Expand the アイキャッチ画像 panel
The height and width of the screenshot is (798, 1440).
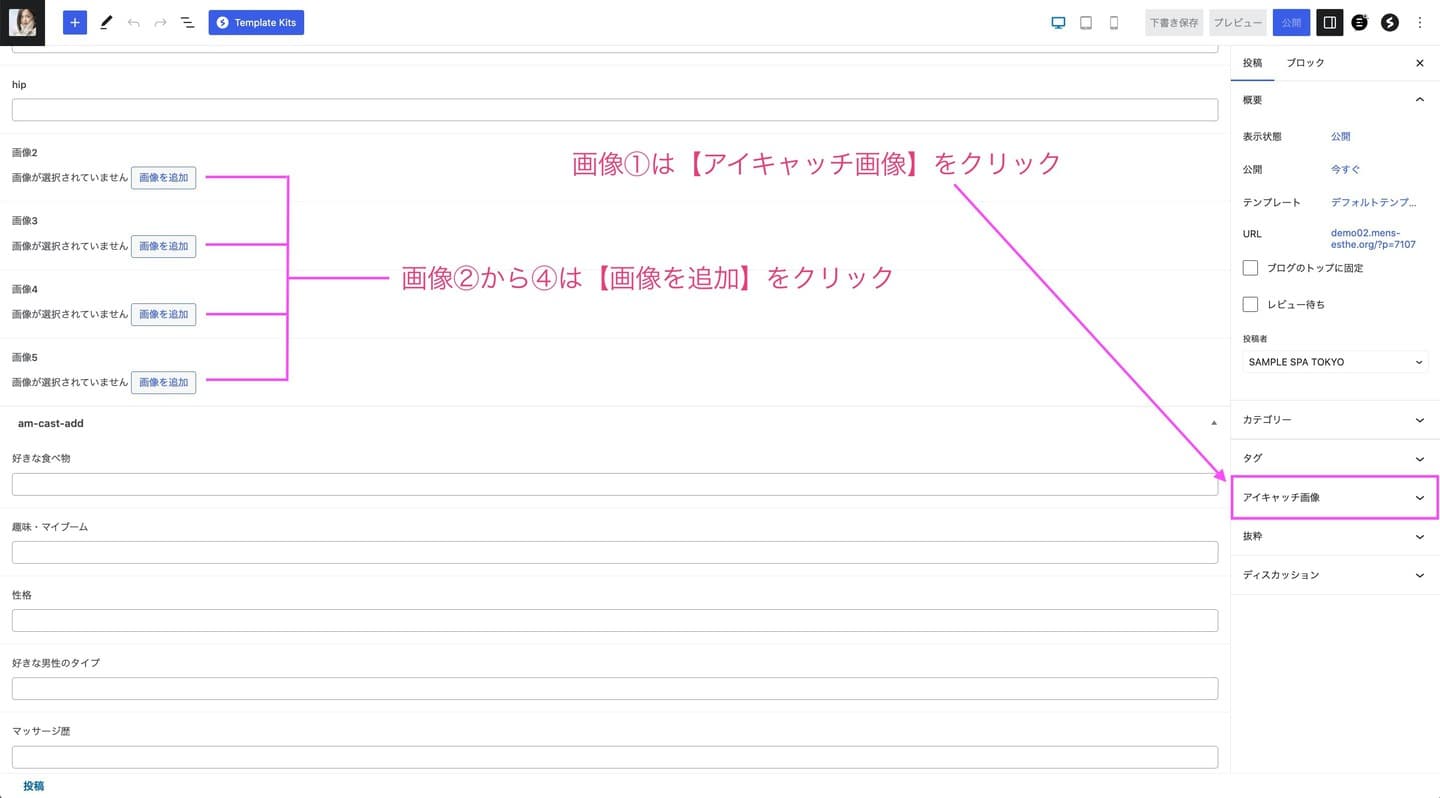1334,497
